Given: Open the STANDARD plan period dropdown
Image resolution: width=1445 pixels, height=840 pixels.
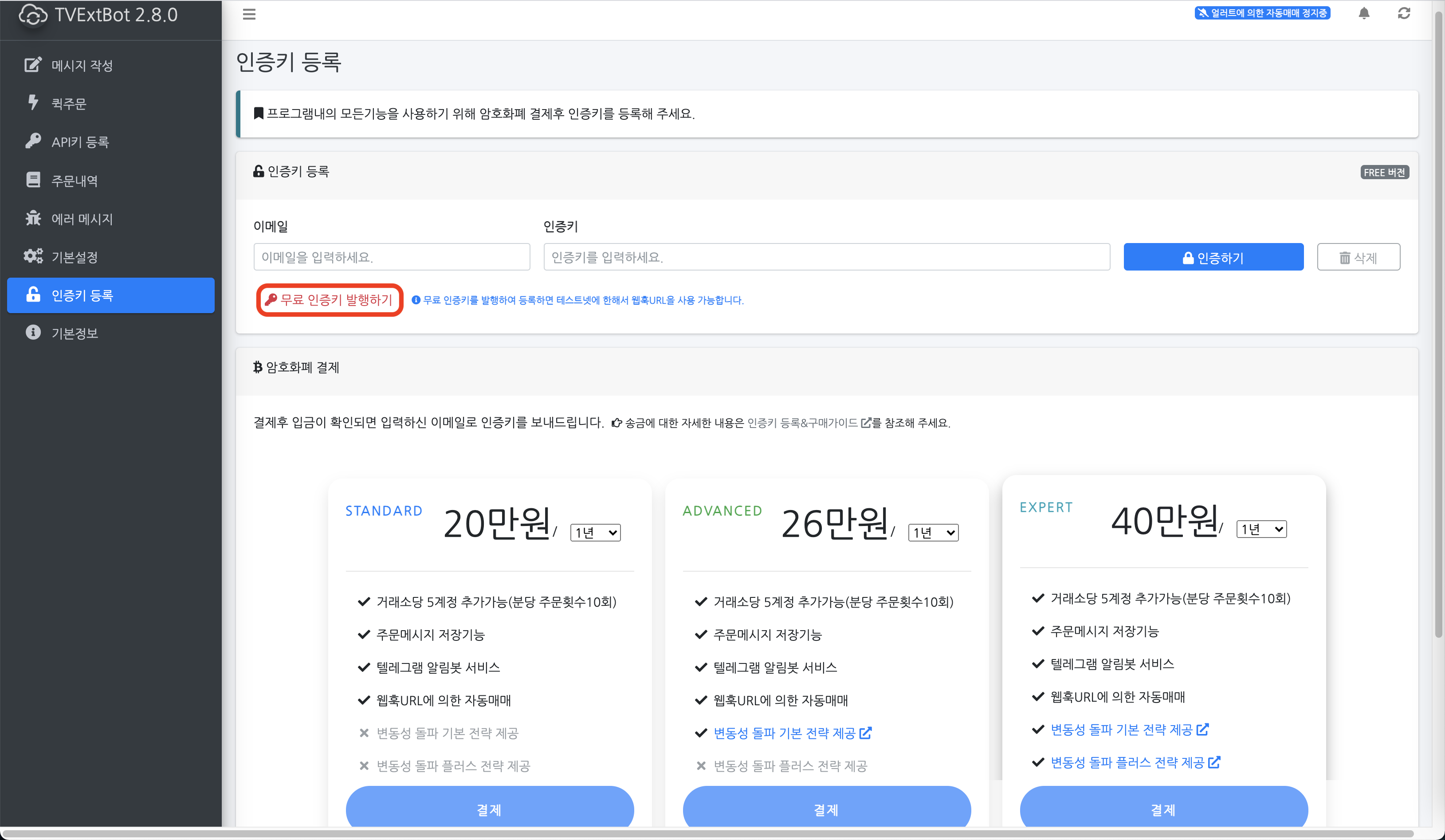Looking at the screenshot, I should click(595, 532).
